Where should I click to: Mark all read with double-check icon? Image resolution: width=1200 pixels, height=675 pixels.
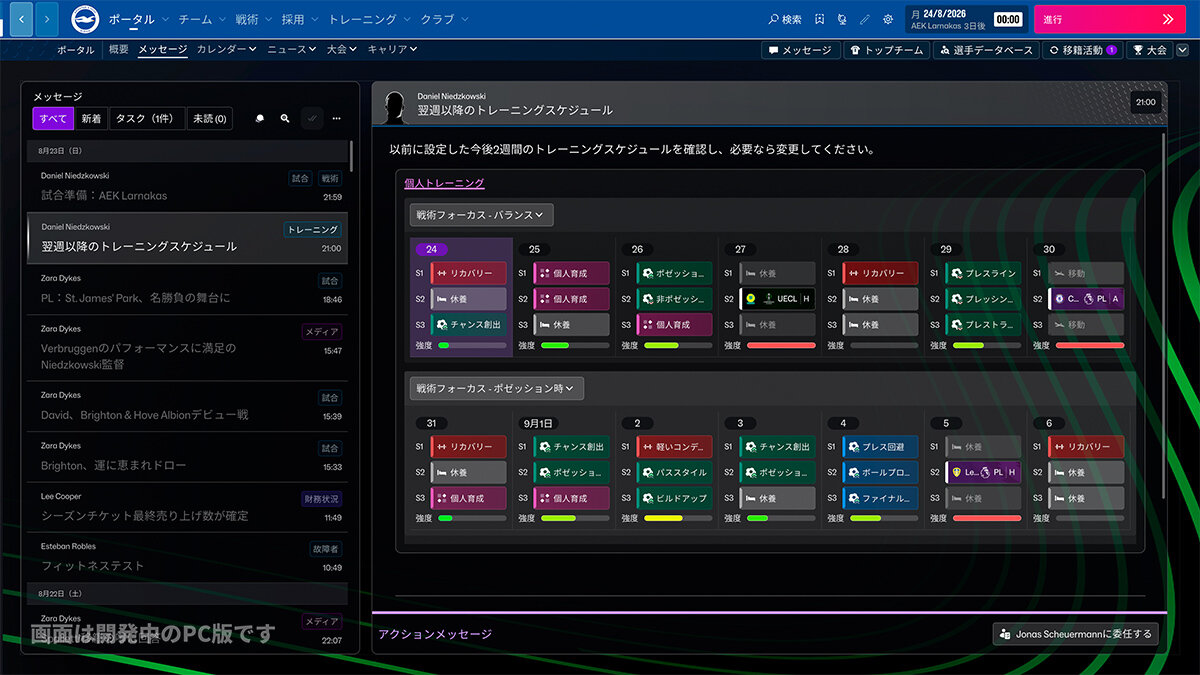pyautogui.click(x=312, y=118)
